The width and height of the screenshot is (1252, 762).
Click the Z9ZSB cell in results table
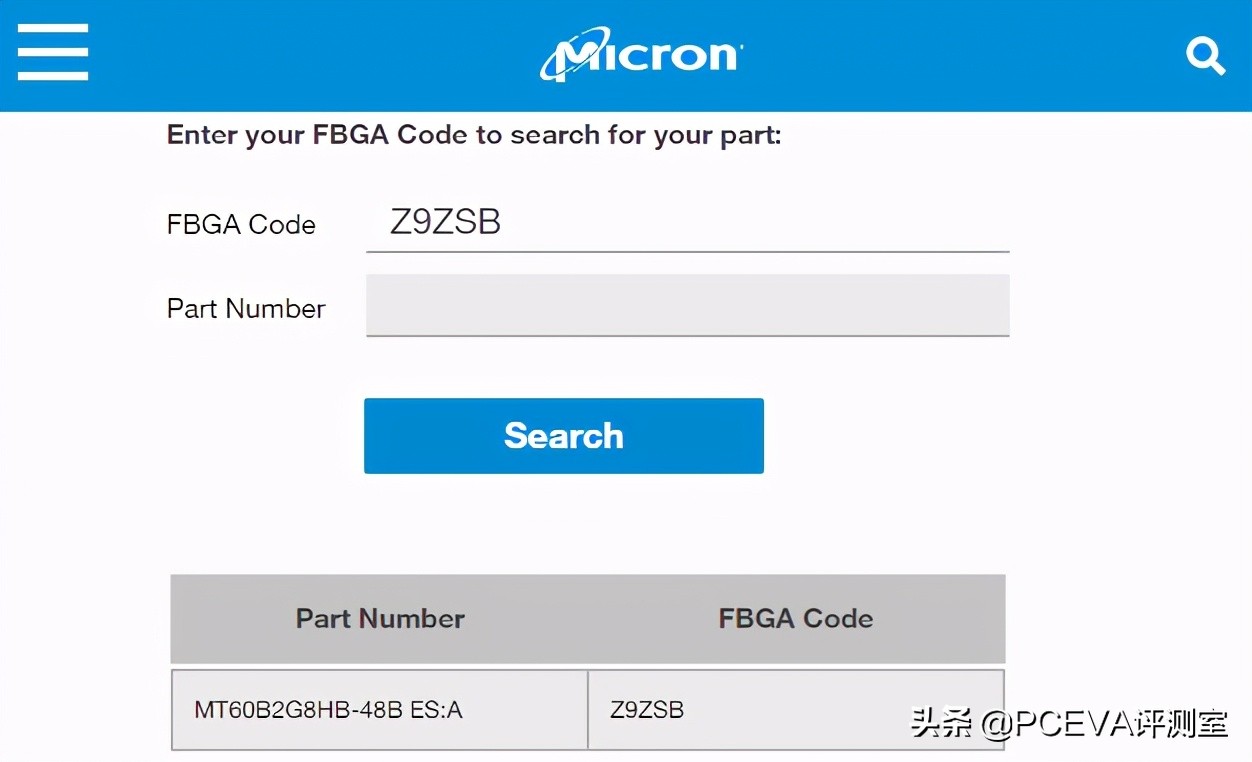click(648, 710)
